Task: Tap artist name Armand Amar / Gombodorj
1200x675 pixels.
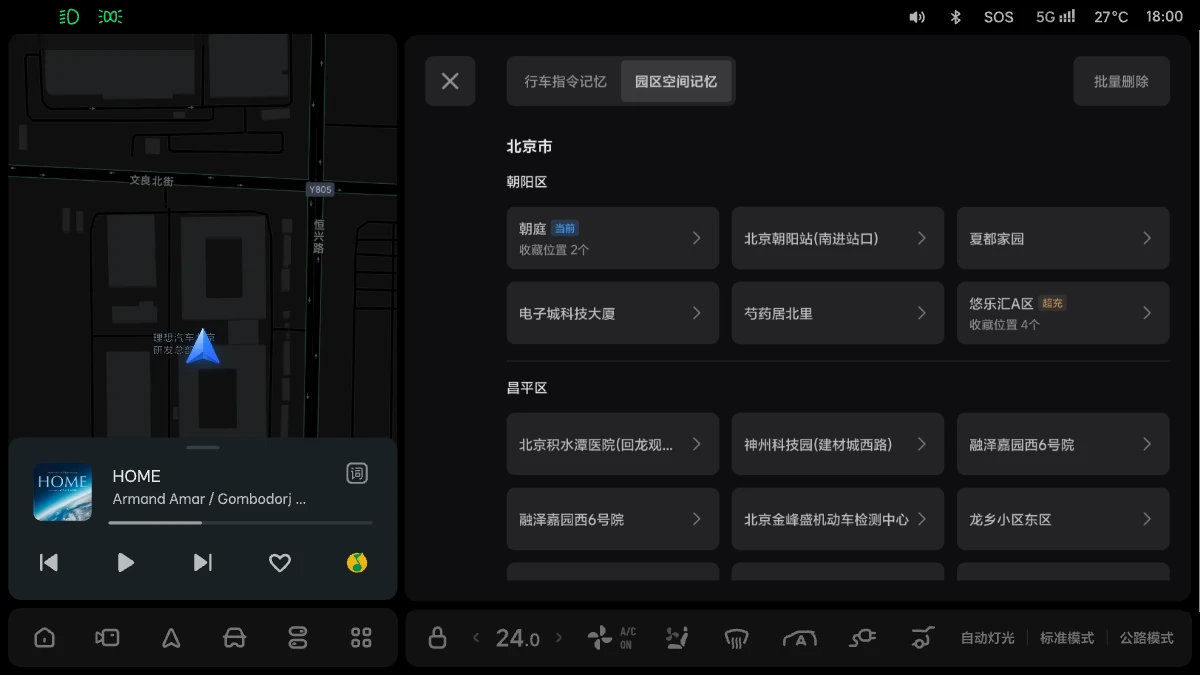Action: click(x=209, y=499)
